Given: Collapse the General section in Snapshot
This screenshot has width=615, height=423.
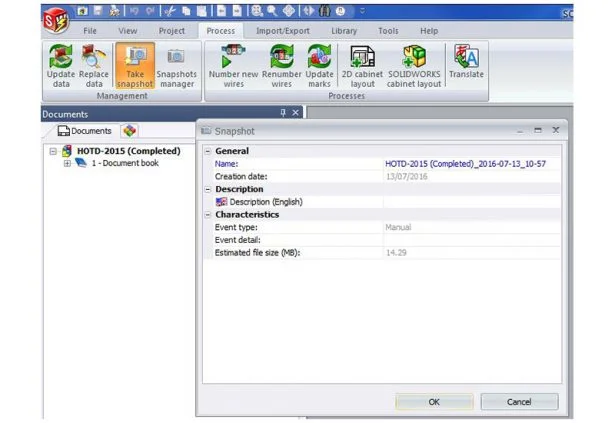Looking at the screenshot, I should tap(208, 151).
